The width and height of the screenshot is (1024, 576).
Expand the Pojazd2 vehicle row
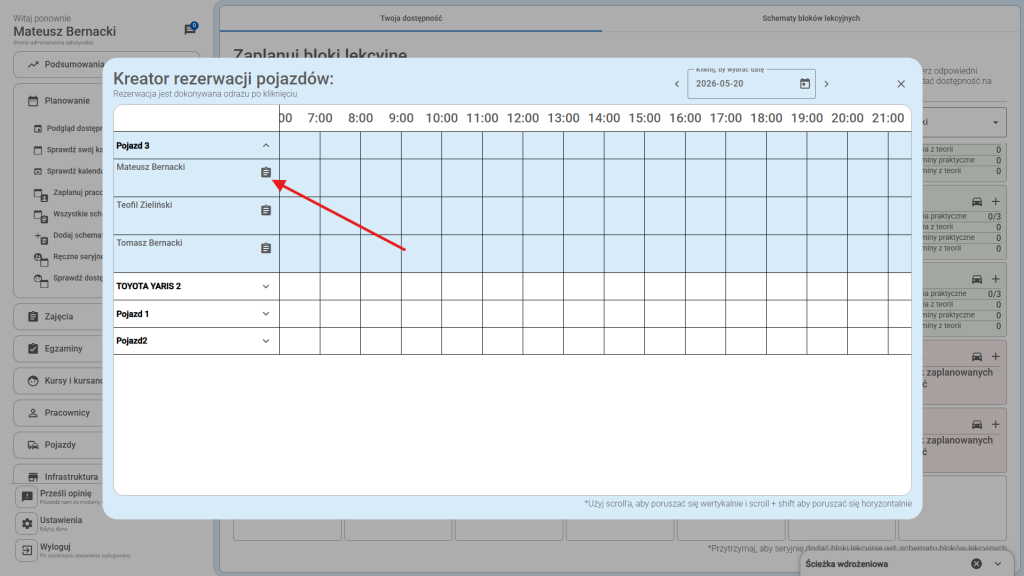266,341
